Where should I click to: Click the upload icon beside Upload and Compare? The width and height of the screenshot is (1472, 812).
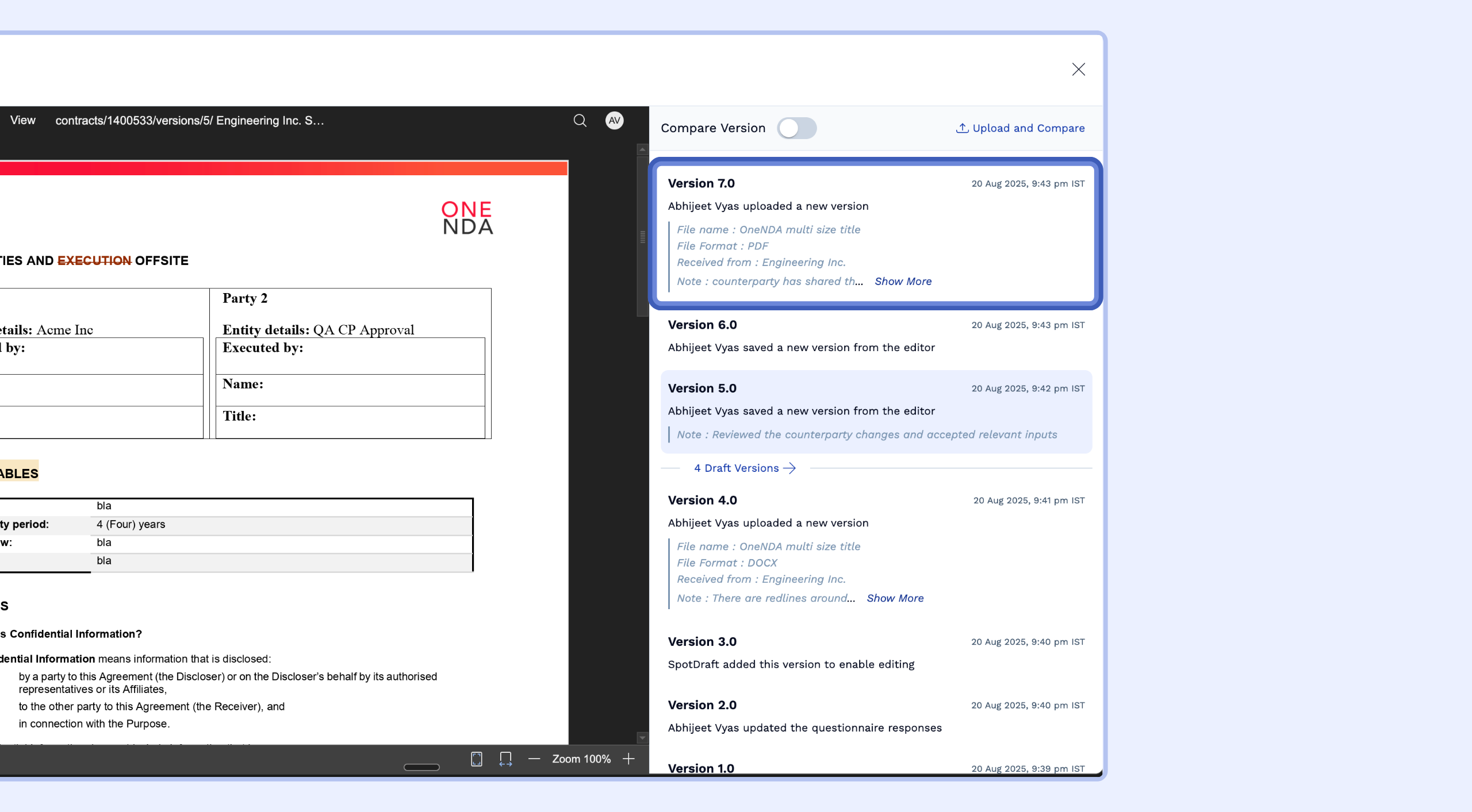[961, 128]
